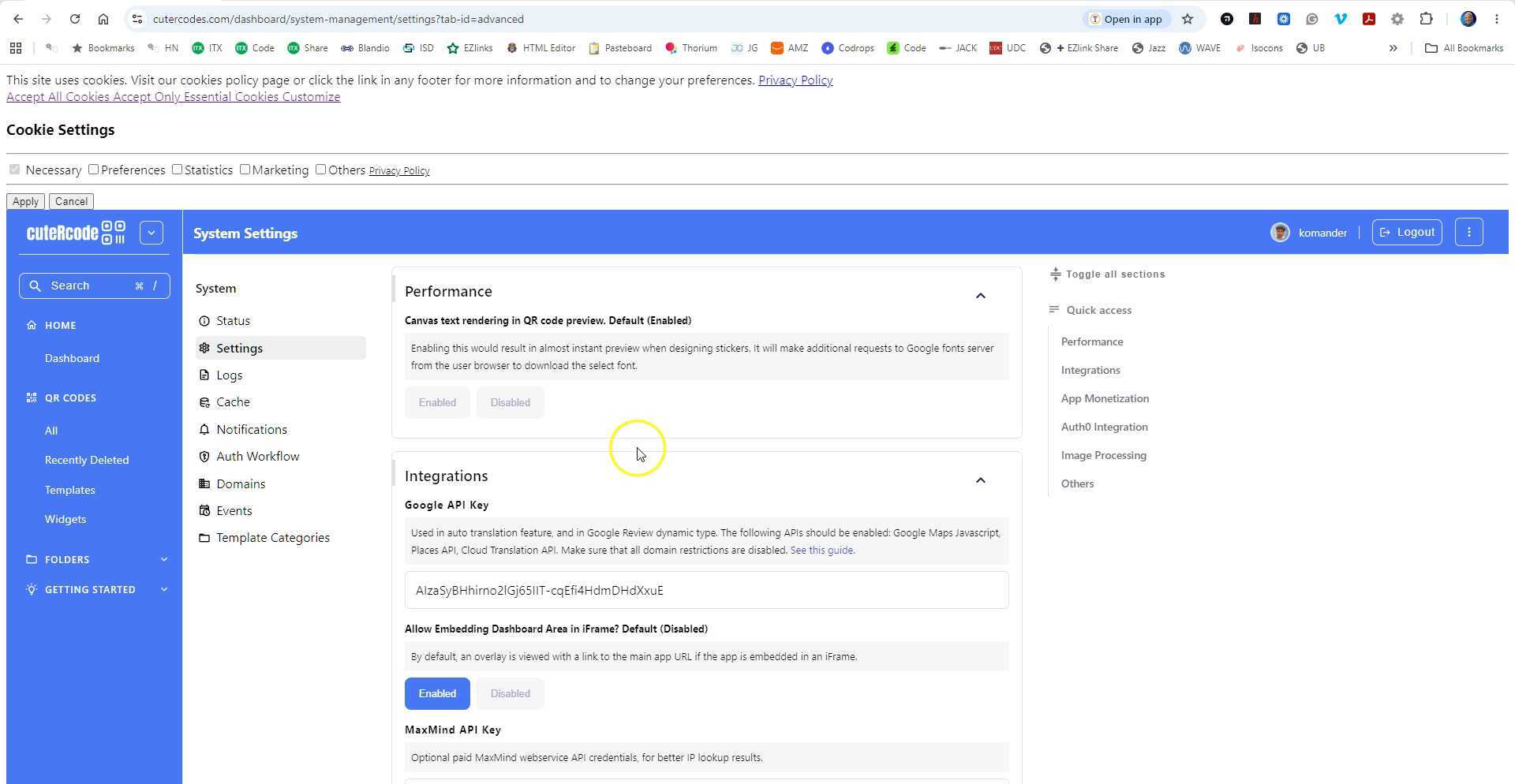Open the Cache page in System menu
The image size is (1515, 784).
click(233, 402)
